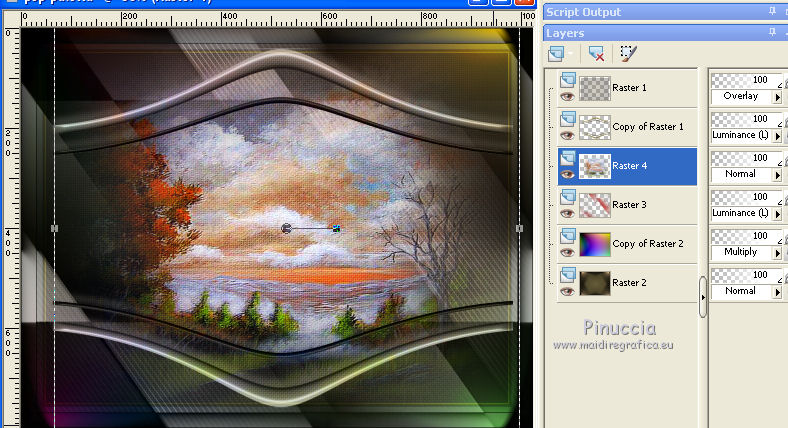The image size is (788, 428).
Task: Open the Multiply blend mode dropdown for Copy of Raster 2
Action: [777, 253]
